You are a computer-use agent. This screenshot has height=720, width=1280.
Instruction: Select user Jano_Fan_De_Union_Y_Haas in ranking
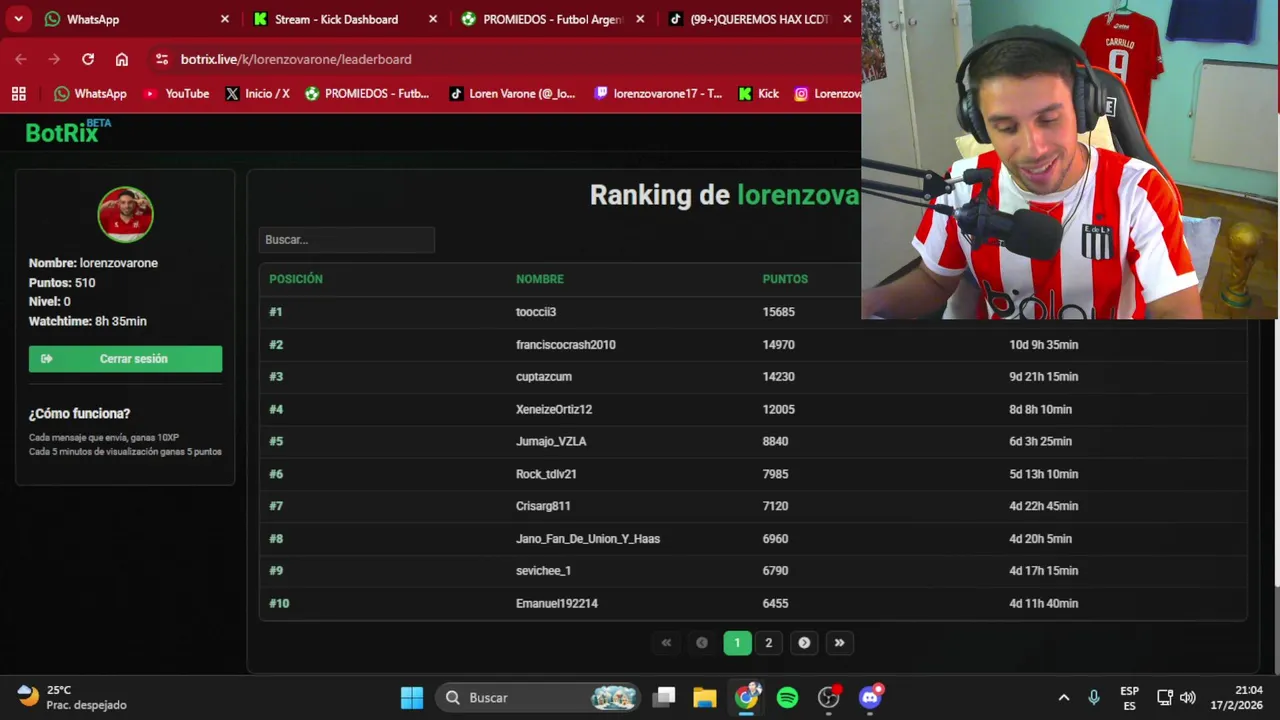click(588, 539)
